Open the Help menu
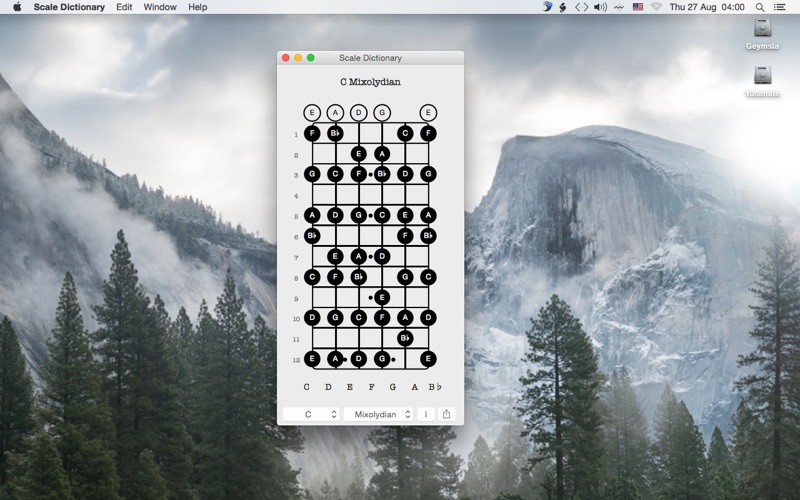800x500 pixels. coord(198,7)
